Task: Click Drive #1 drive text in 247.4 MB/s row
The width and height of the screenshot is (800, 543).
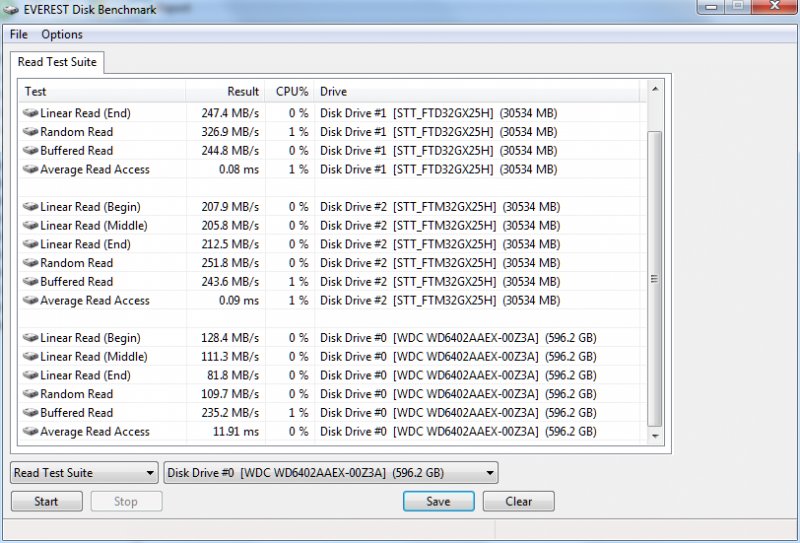Action: pos(438,113)
